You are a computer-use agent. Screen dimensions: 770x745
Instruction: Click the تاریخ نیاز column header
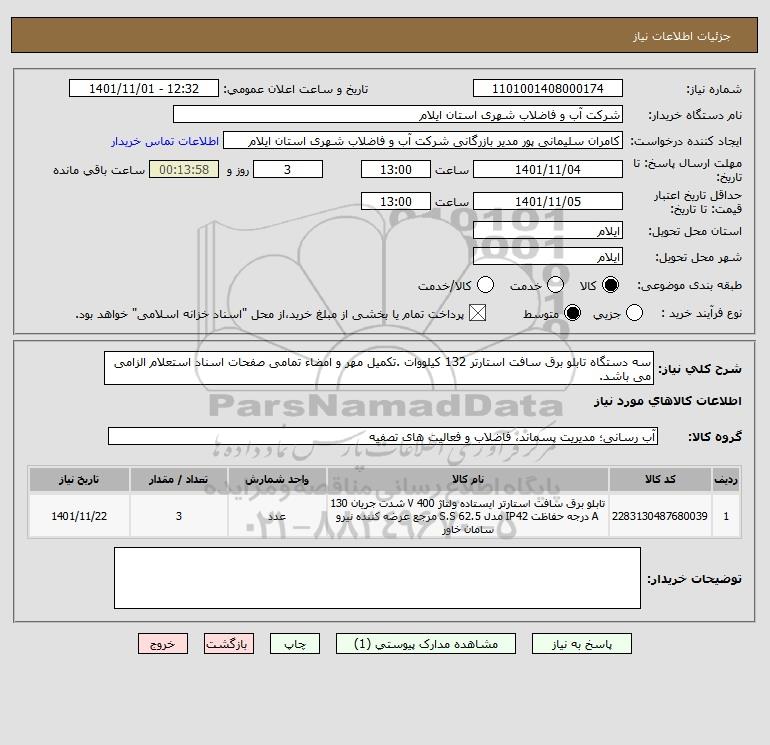(x=79, y=479)
